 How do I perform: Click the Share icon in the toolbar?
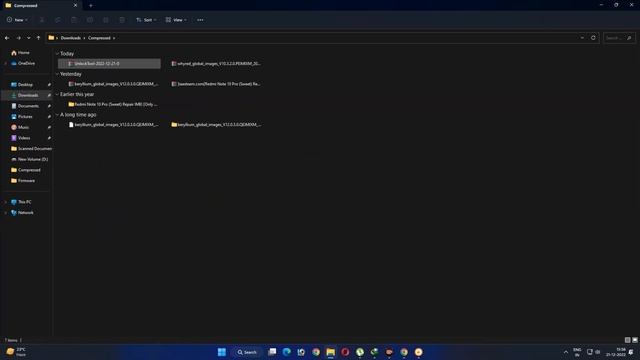(x=106, y=20)
